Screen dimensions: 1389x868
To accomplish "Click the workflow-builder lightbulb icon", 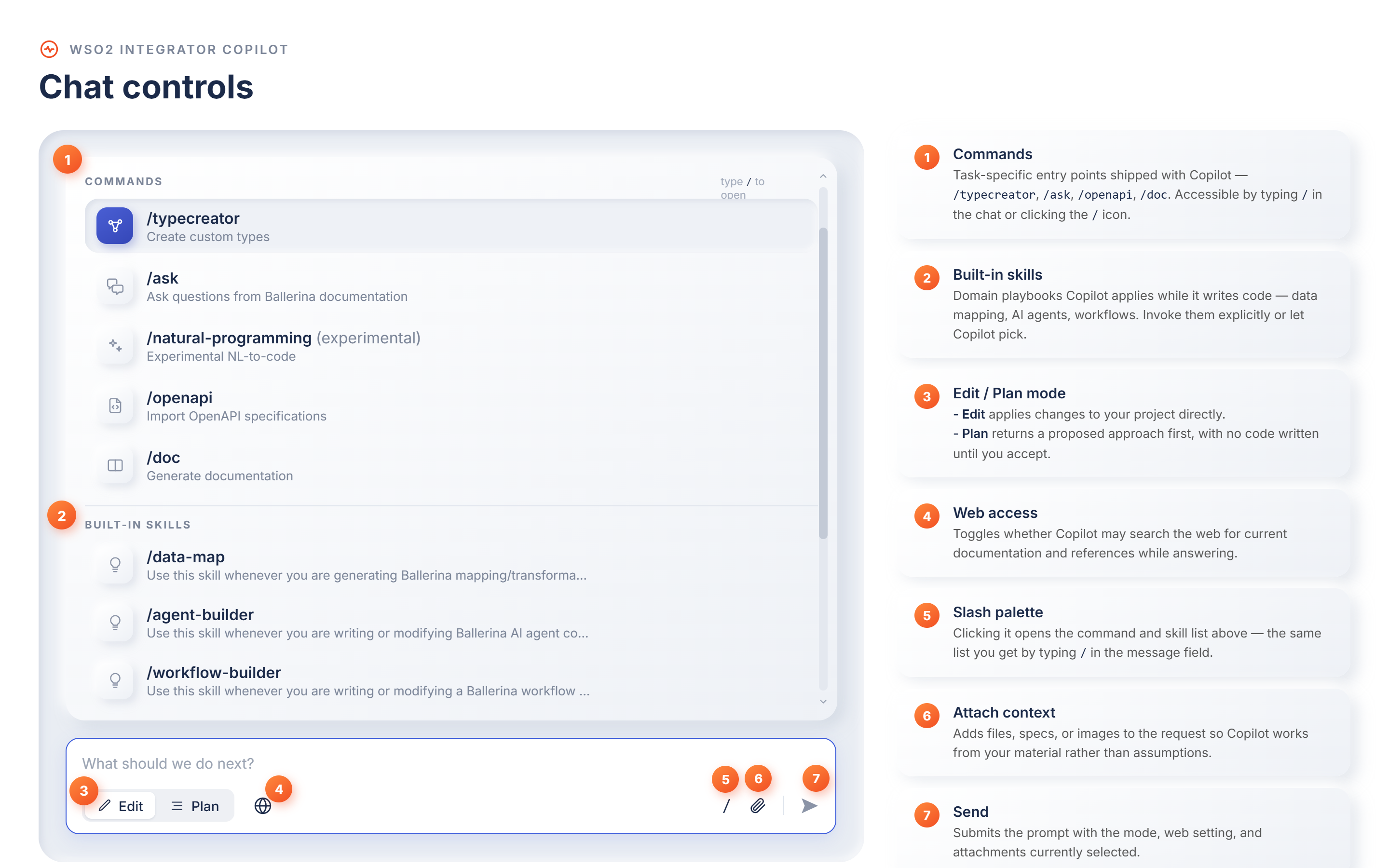I will (x=115, y=680).
